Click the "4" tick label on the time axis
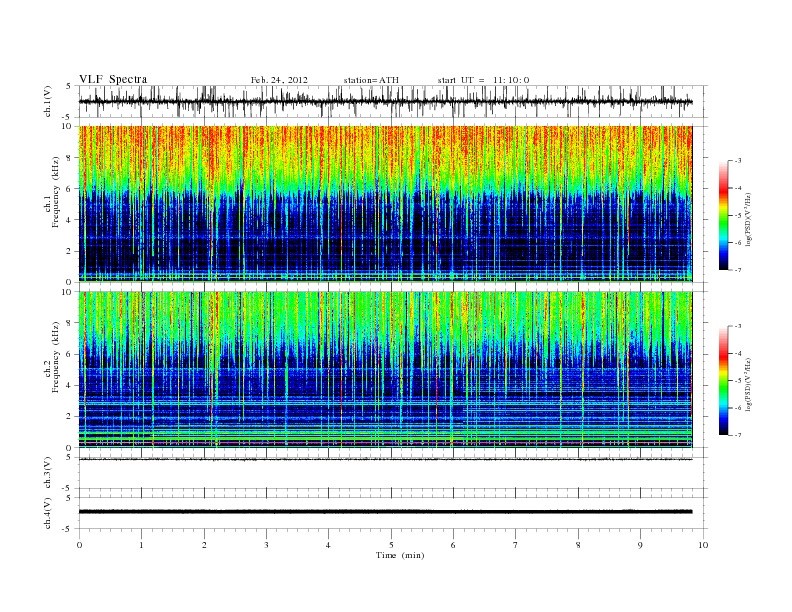Screen dimensions: 792x612 tap(328, 545)
